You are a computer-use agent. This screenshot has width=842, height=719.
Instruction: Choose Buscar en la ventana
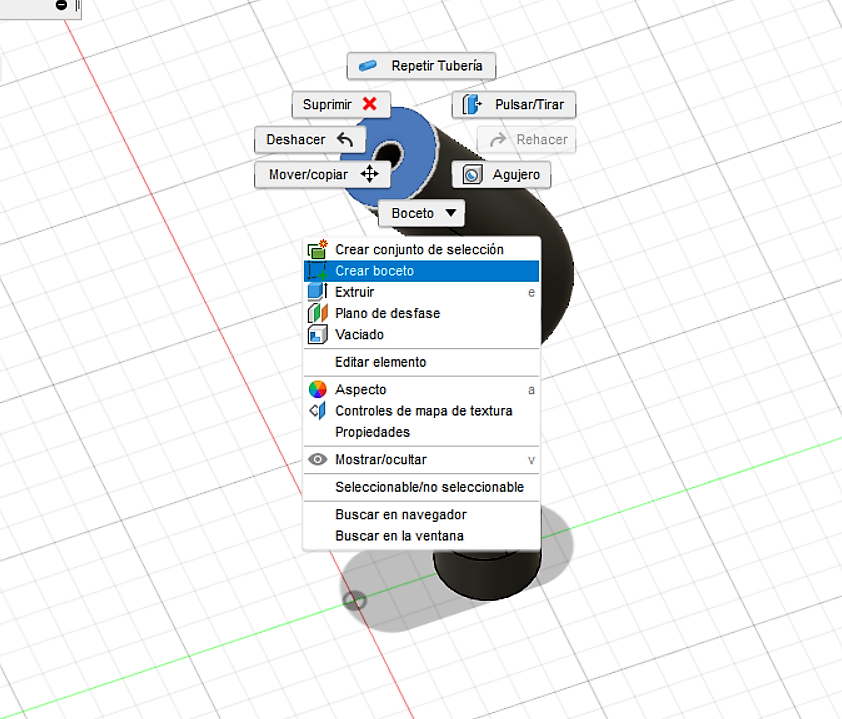[422, 536]
